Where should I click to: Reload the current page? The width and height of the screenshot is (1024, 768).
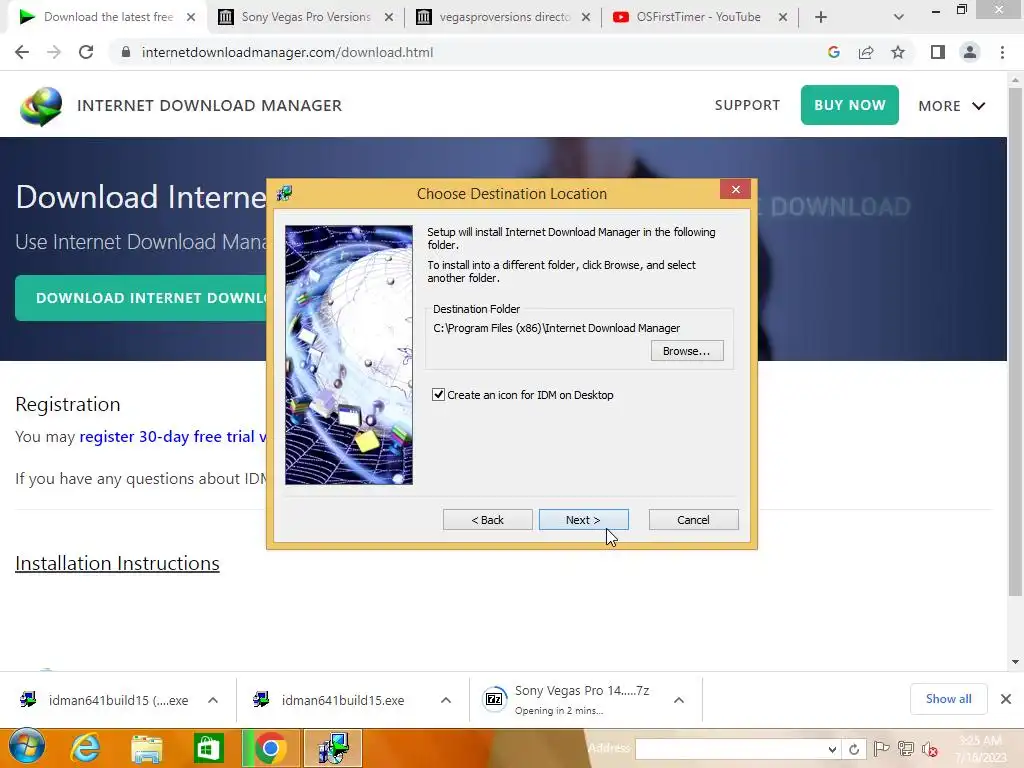click(86, 52)
